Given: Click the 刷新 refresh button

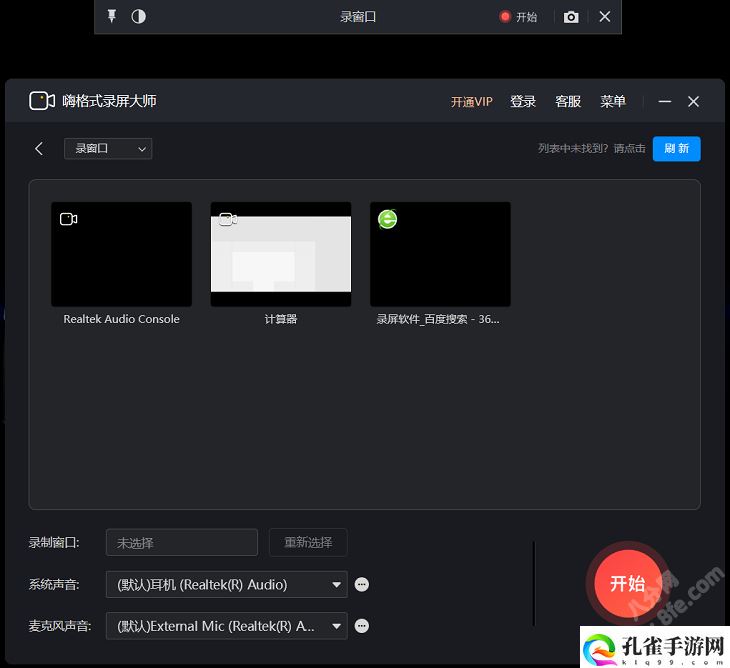Looking at the screenshot, I should coord(676,148).
